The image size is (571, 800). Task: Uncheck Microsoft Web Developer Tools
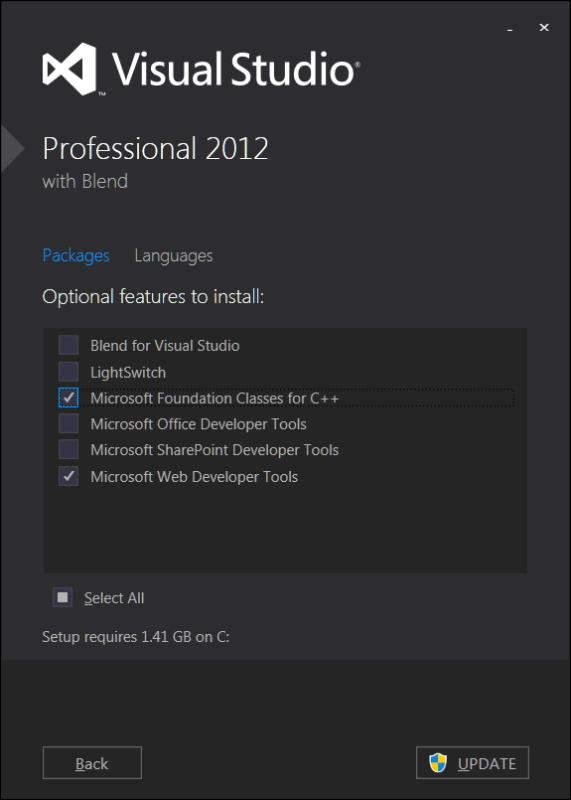point(68,476)
